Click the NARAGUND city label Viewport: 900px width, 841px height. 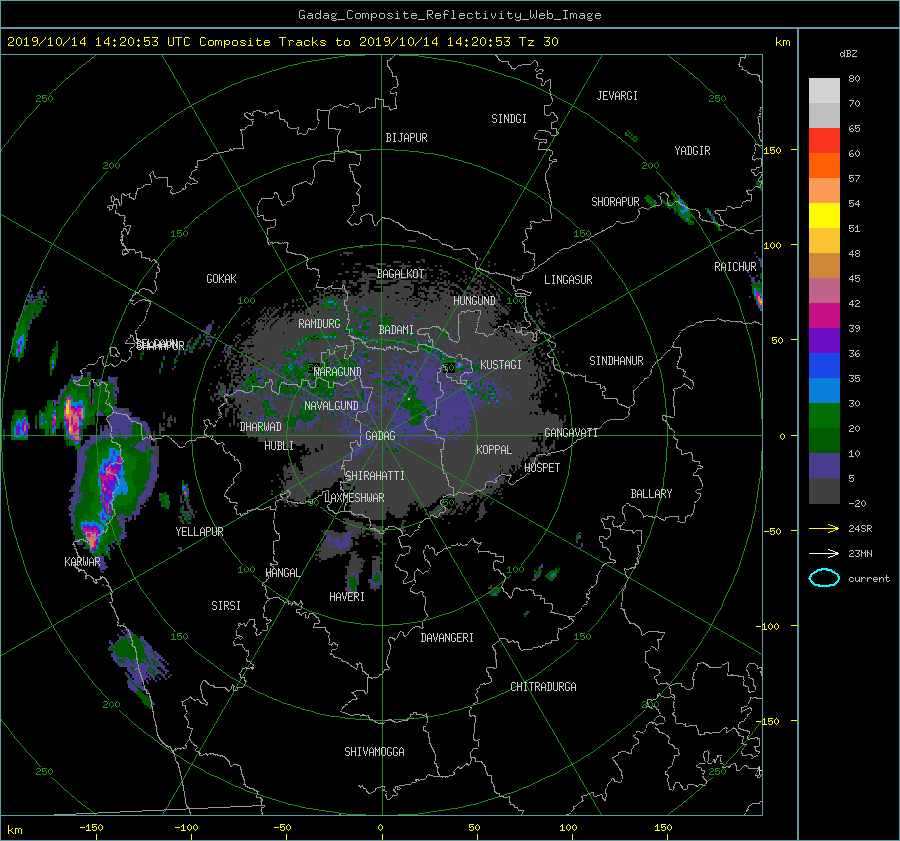(x=338, y=372)
